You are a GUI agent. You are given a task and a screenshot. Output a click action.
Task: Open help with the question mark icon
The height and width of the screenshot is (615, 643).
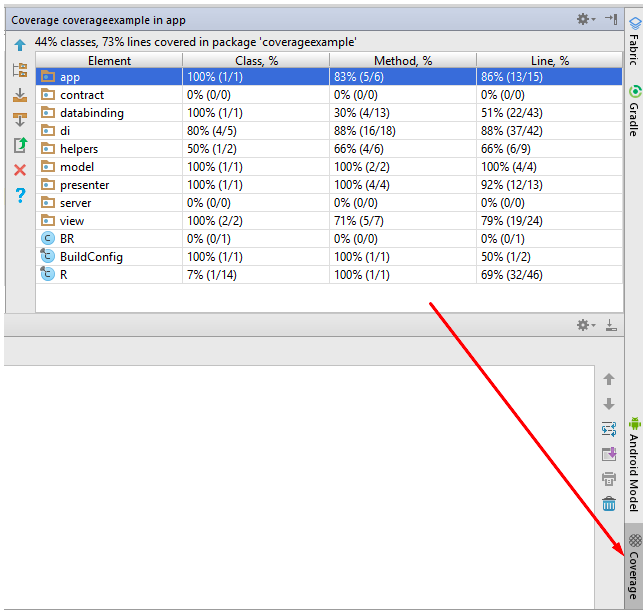click(x=20, y=196)
